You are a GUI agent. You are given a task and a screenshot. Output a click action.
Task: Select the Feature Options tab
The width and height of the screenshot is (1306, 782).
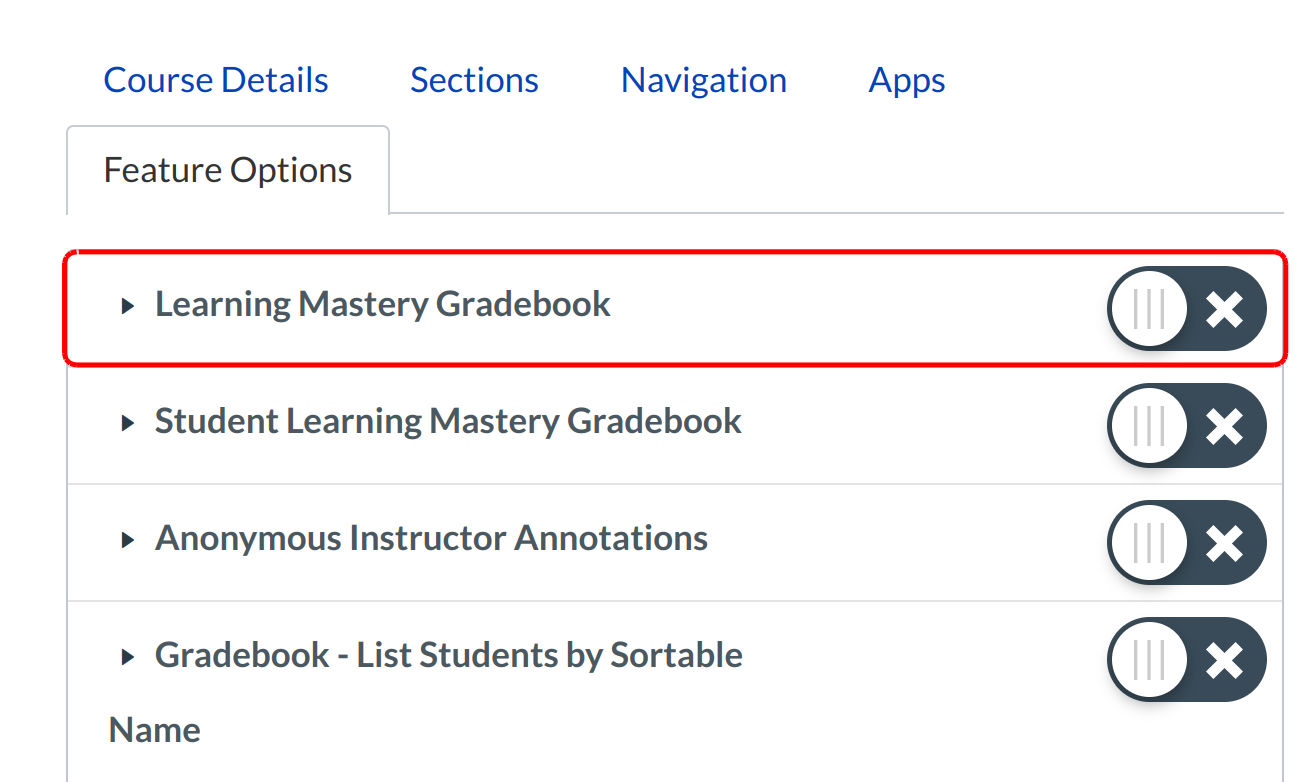(x=228, y=170)
